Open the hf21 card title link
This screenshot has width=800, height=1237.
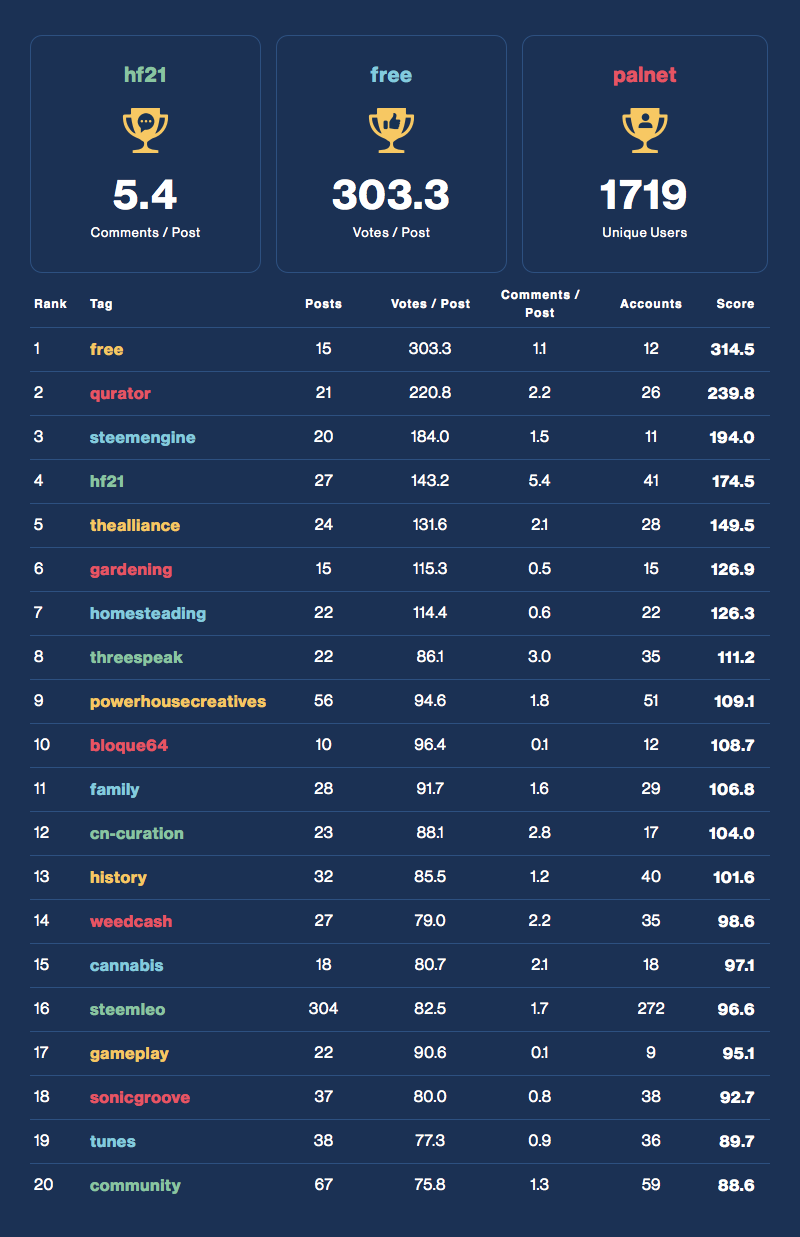tap(145, 75)
